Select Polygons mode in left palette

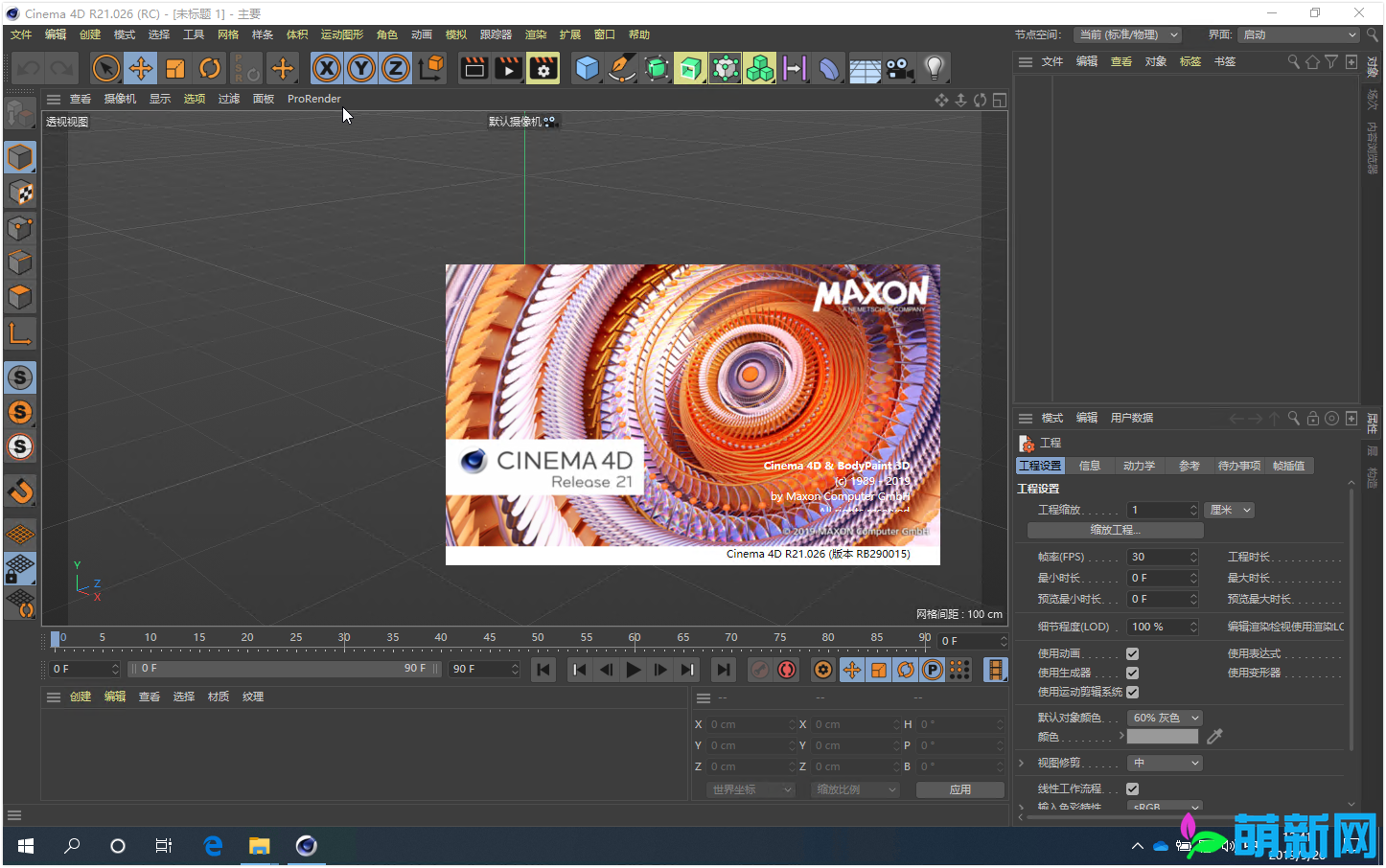click(x=20, y=297)
